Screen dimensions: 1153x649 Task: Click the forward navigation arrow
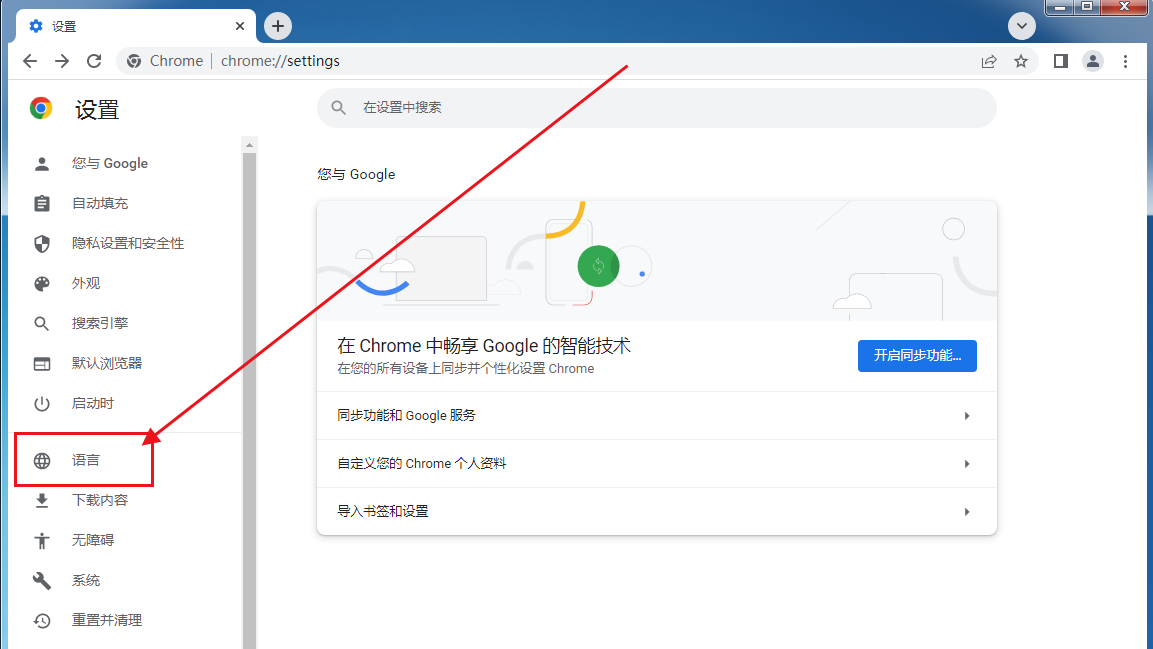click(62, 61)
